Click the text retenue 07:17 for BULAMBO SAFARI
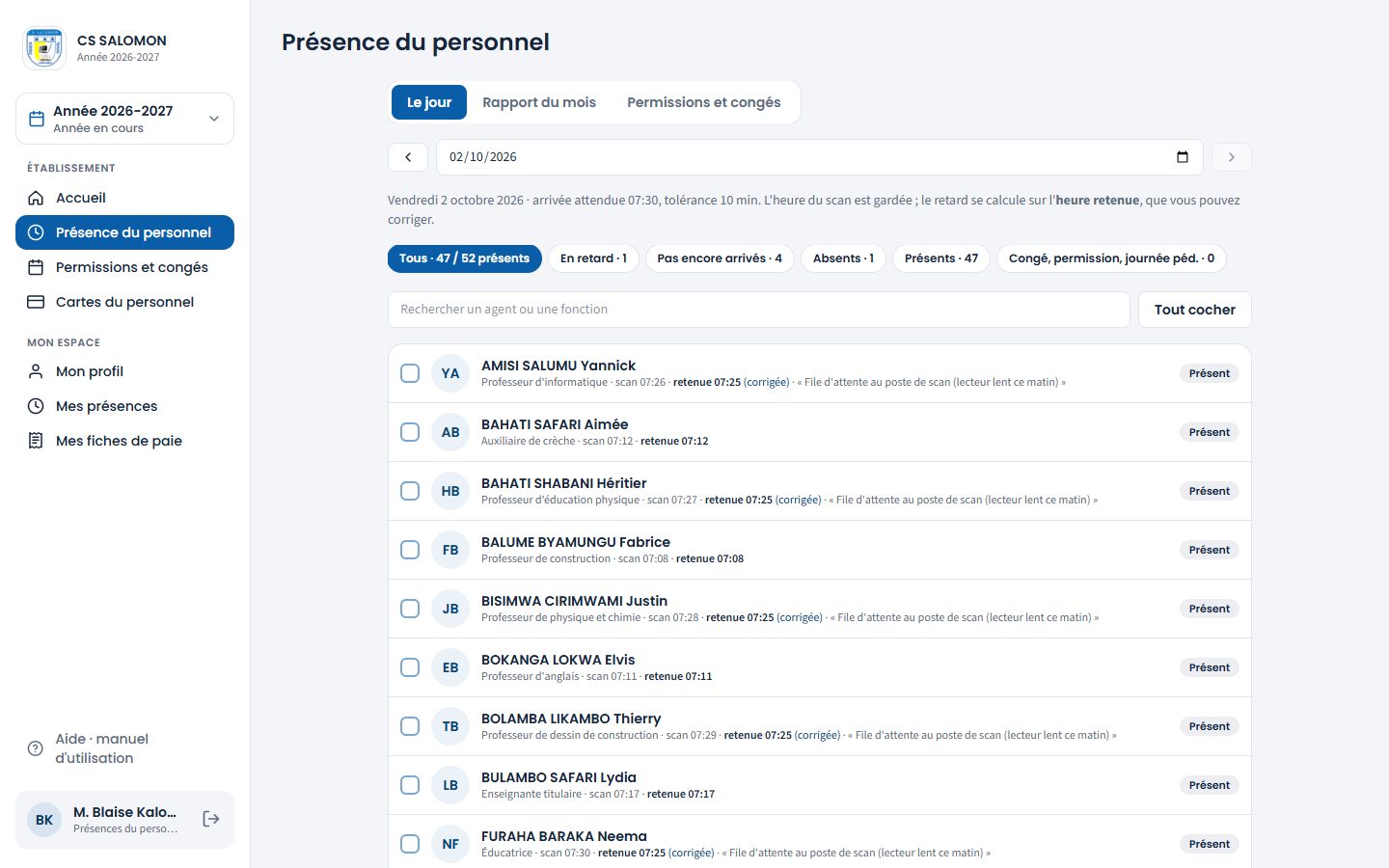Image resolution: width=1389 pixels, height=868 pixels. [x=681, y=794]
